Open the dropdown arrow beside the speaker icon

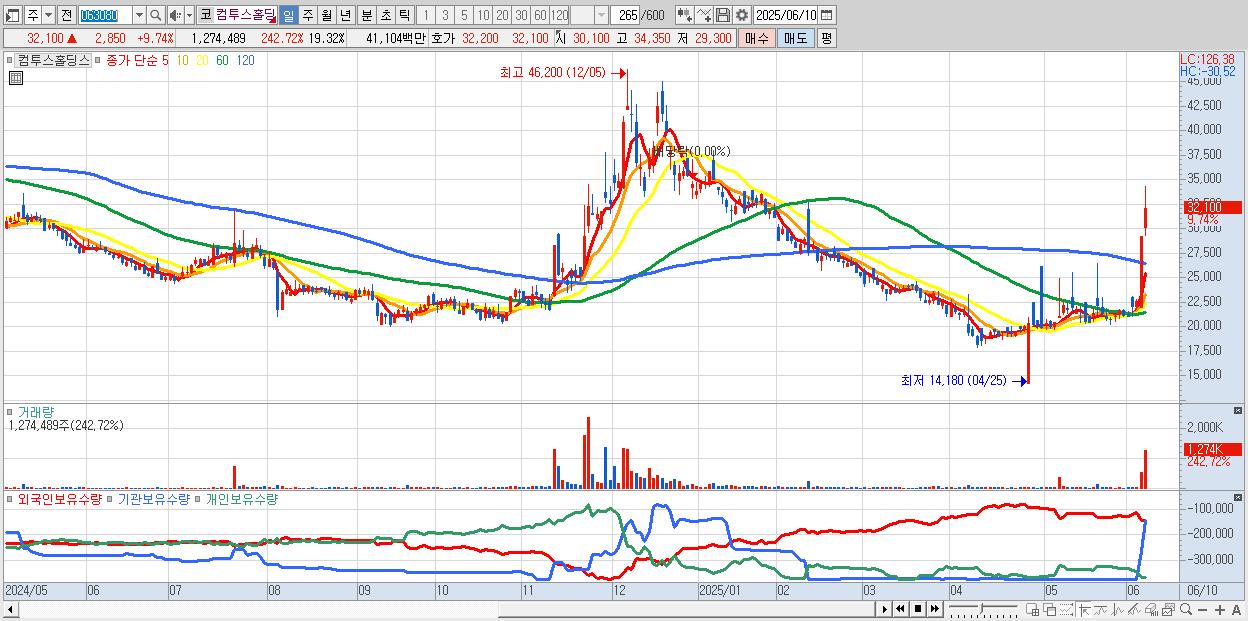click(x=189, y=15)
